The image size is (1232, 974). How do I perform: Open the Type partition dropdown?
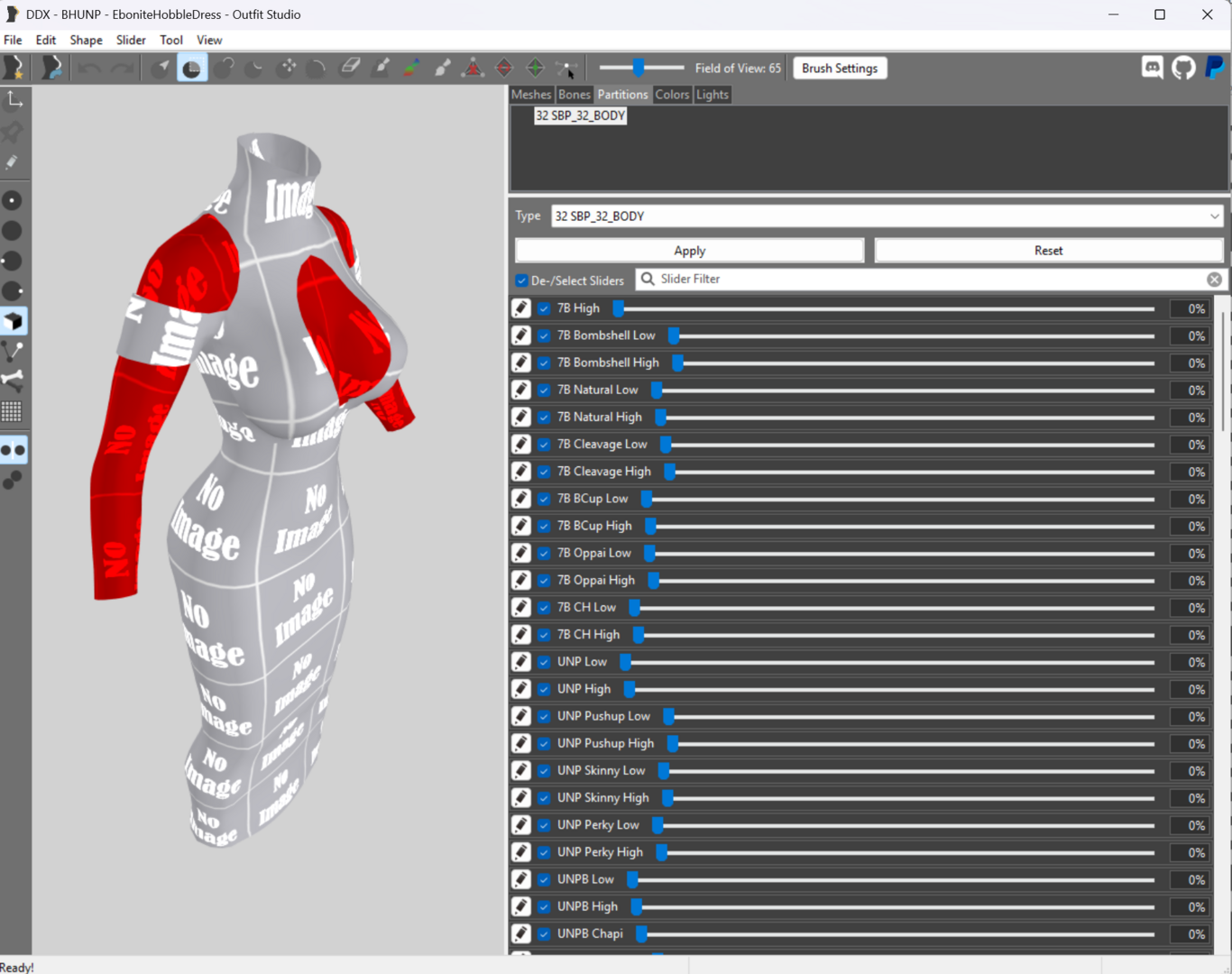click(887, 216)
